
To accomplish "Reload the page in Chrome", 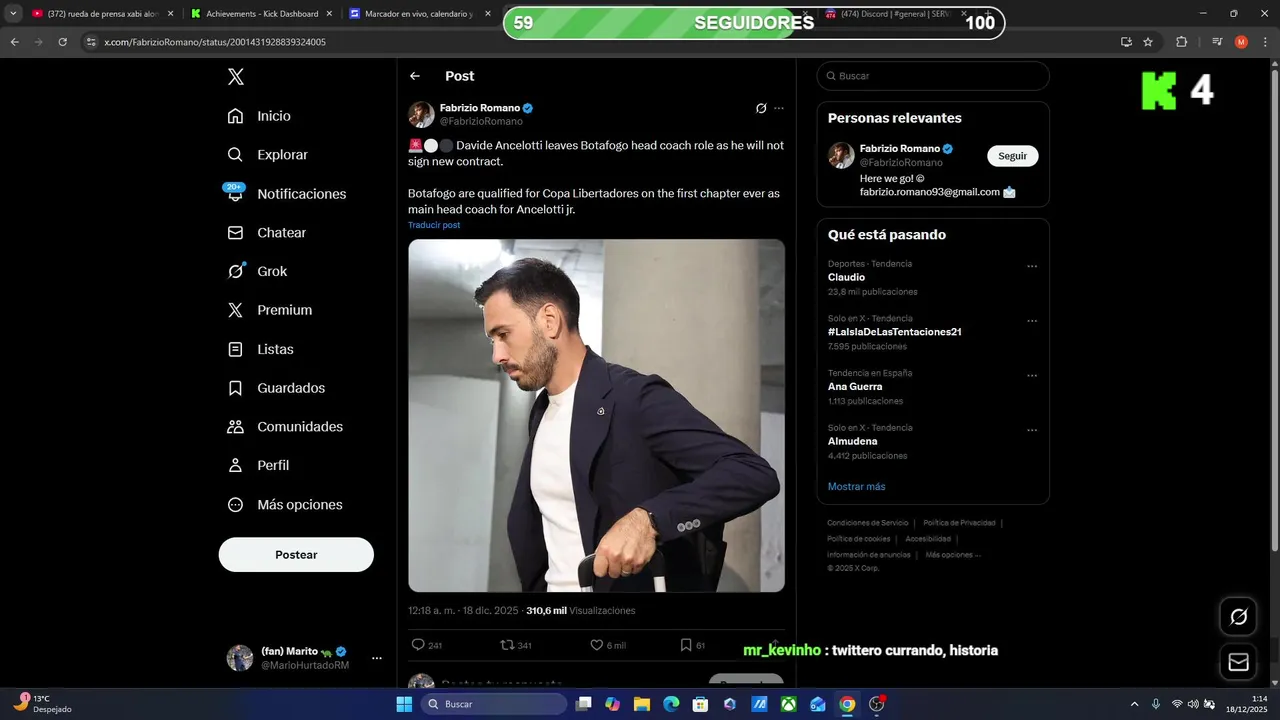I will point(63,42).
